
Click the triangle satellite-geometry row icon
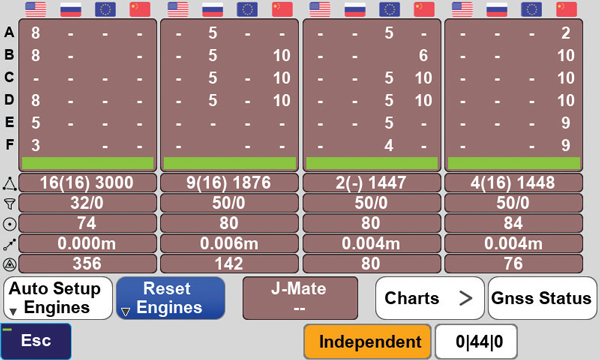(x=10, y=184)
